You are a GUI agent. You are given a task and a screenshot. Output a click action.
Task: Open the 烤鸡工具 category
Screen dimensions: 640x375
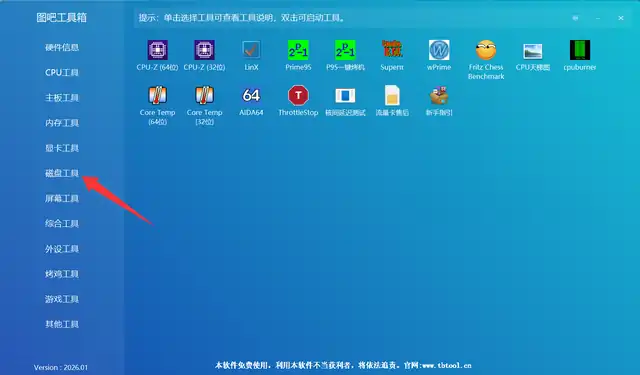(62, 274)
